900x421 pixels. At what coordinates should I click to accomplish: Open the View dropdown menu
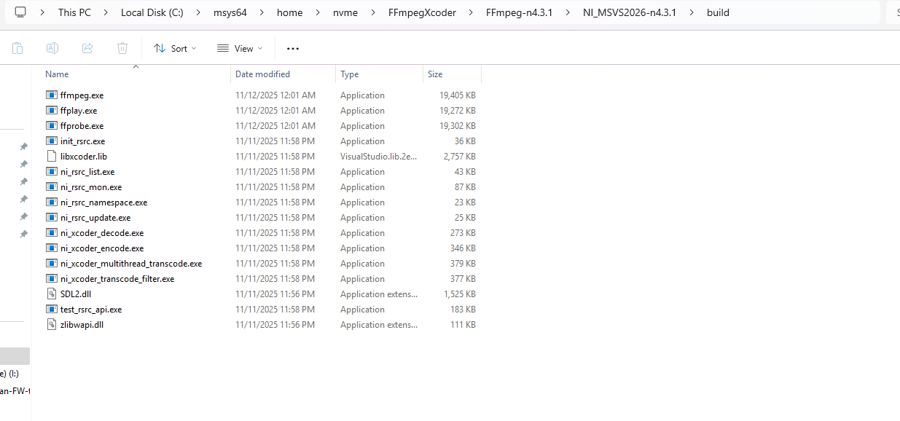pyautogui.click(x=240, y=49)
